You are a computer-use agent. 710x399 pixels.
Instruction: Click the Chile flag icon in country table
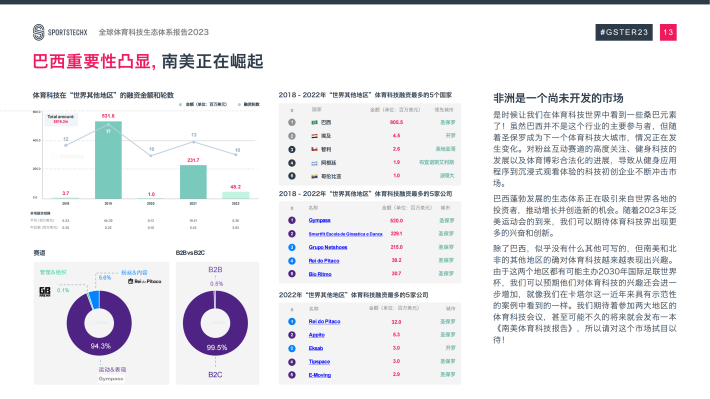coord(314,149)
